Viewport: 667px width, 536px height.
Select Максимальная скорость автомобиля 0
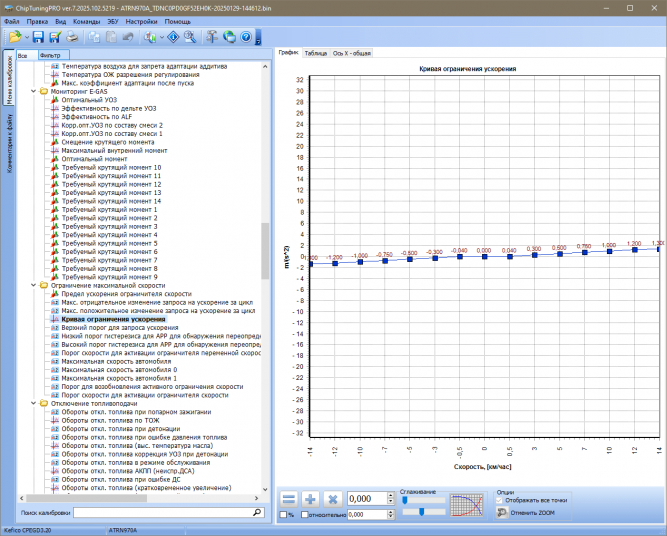point(119,370)
